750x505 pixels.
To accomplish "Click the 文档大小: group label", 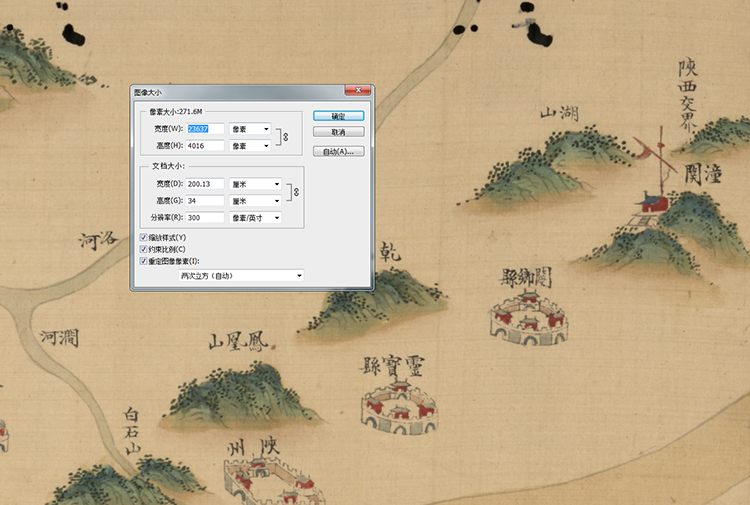I will click(x=168, y=166).
